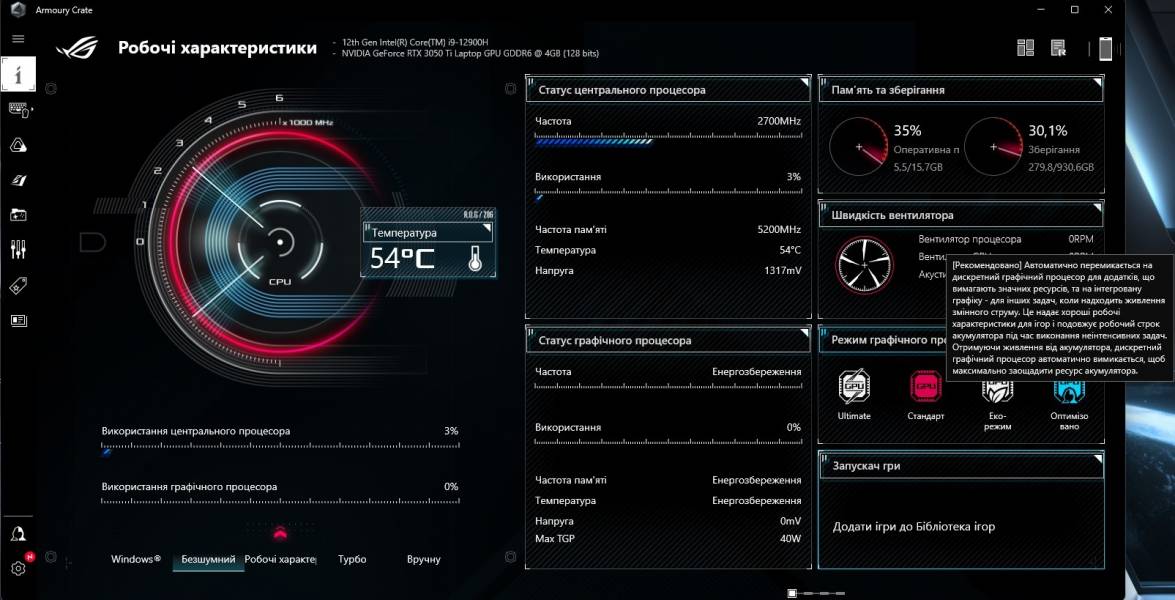Open Settings gear with notification badge
This screenshot has width=1175, height=600.
point(18,568)
